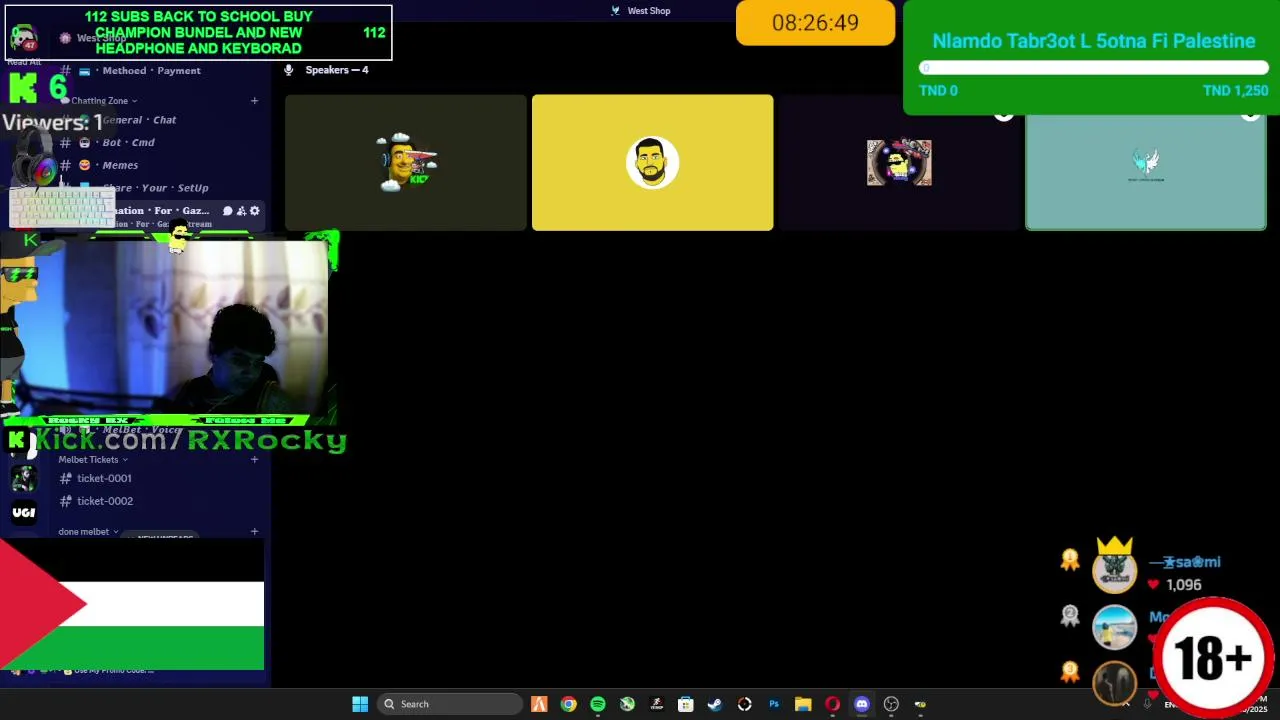Open File Explorer from the taskbar
Viewport: 1280px width, 720px height.
pos(803,704)
